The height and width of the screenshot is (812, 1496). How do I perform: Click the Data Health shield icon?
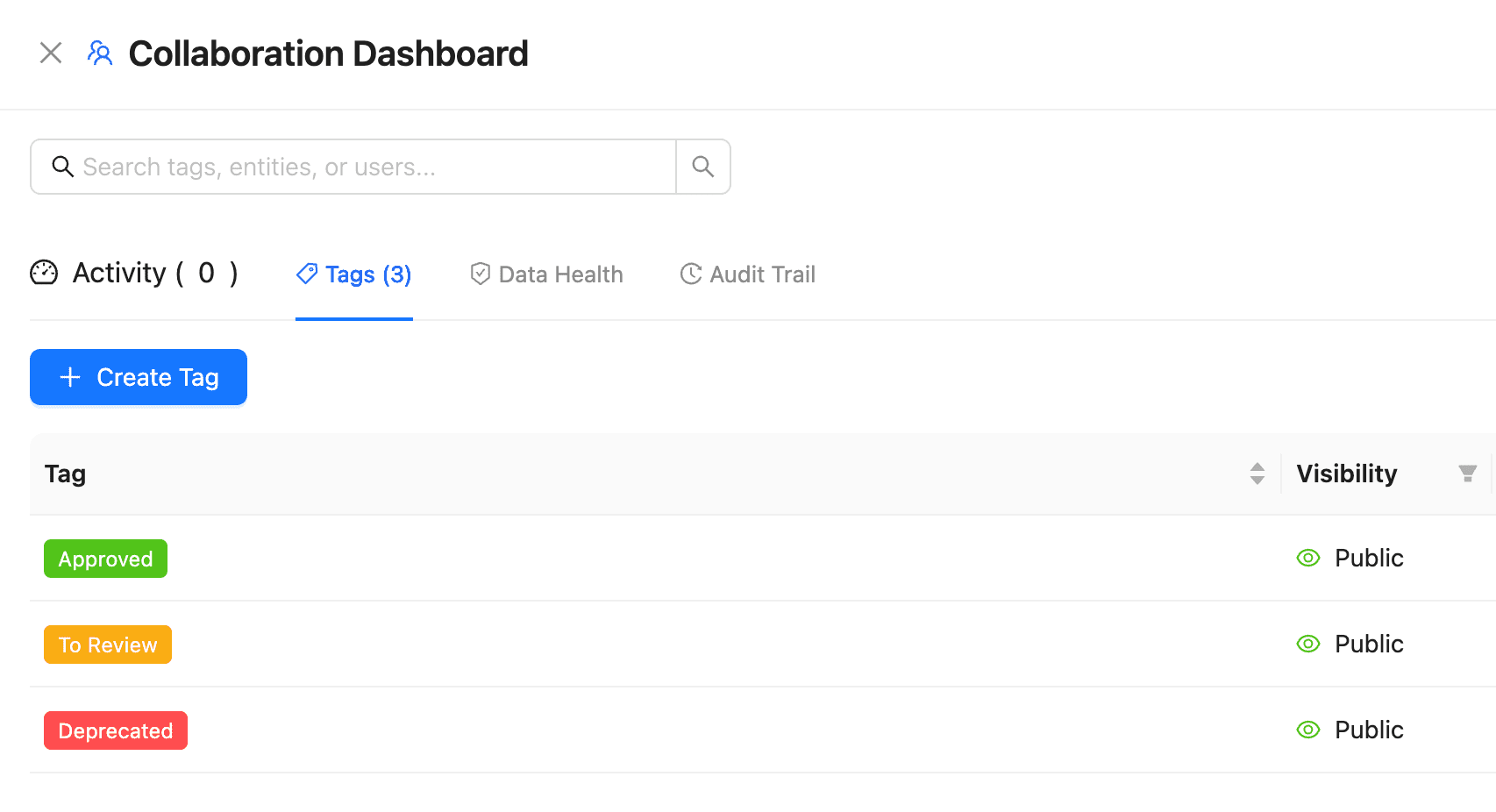(480, 274)
